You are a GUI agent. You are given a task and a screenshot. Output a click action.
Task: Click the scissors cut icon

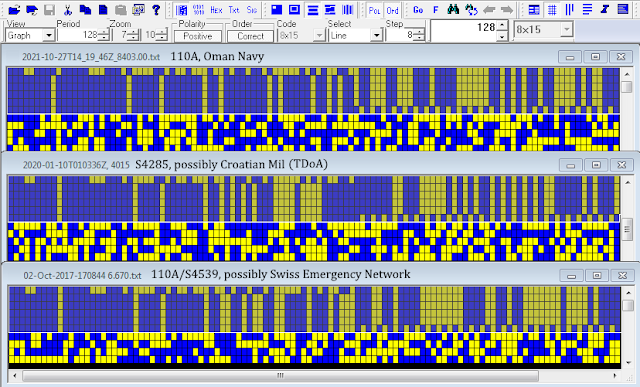pyautogui.click(x=68, y=9)
